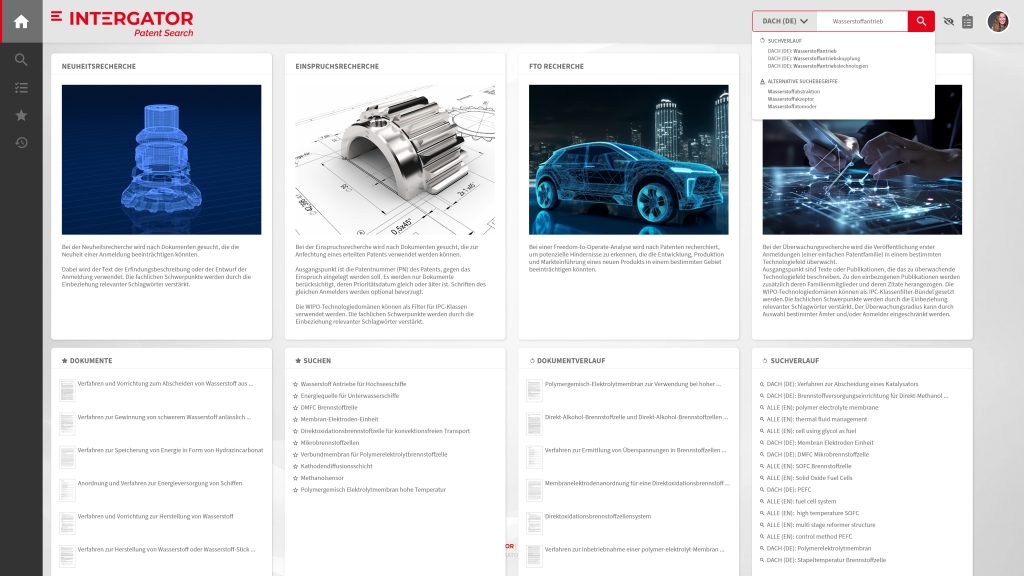
Task: Open favorites star in the sidebar
Action: pos(21,115)
